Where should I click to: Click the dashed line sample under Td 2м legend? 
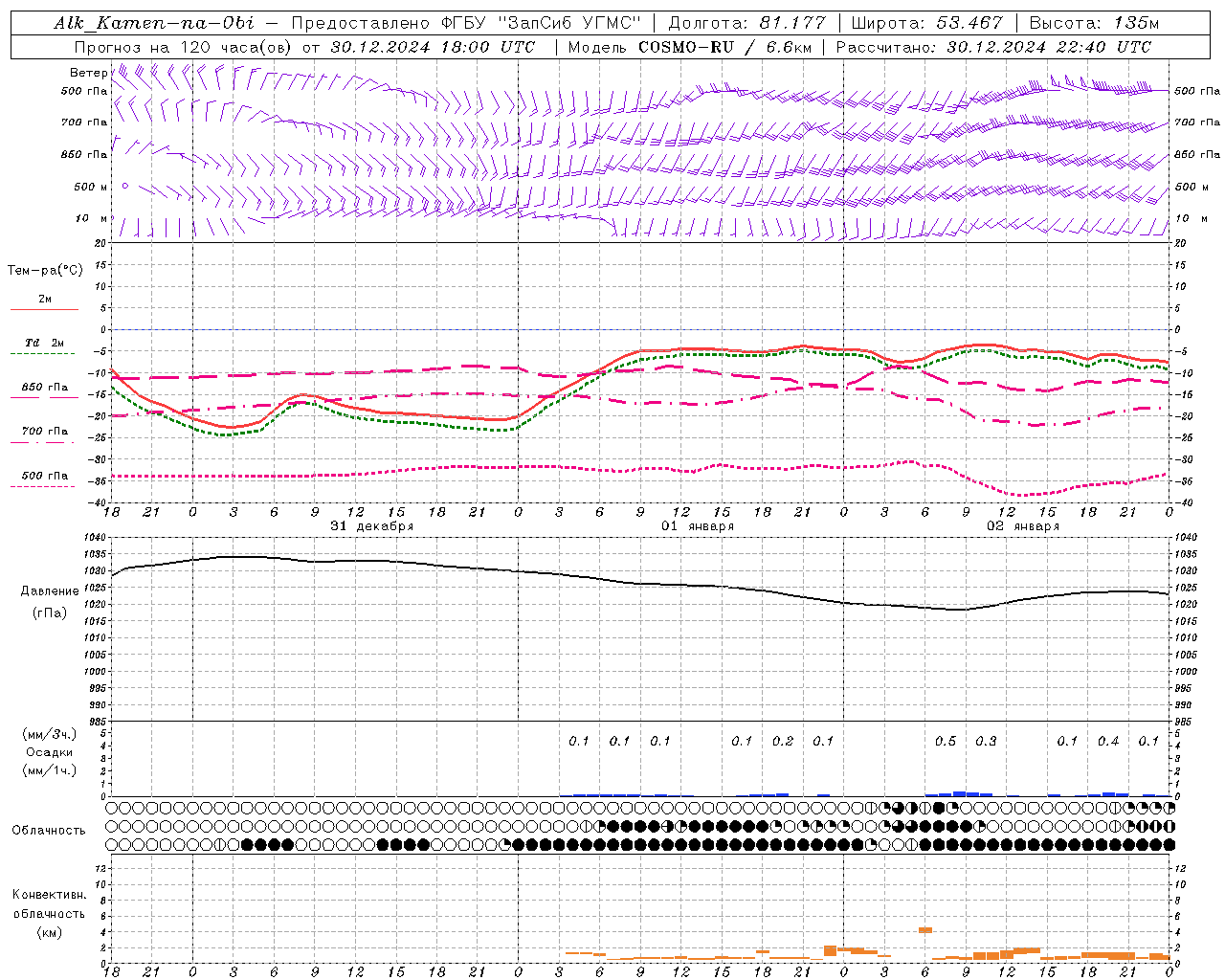[x=44, y=354]
